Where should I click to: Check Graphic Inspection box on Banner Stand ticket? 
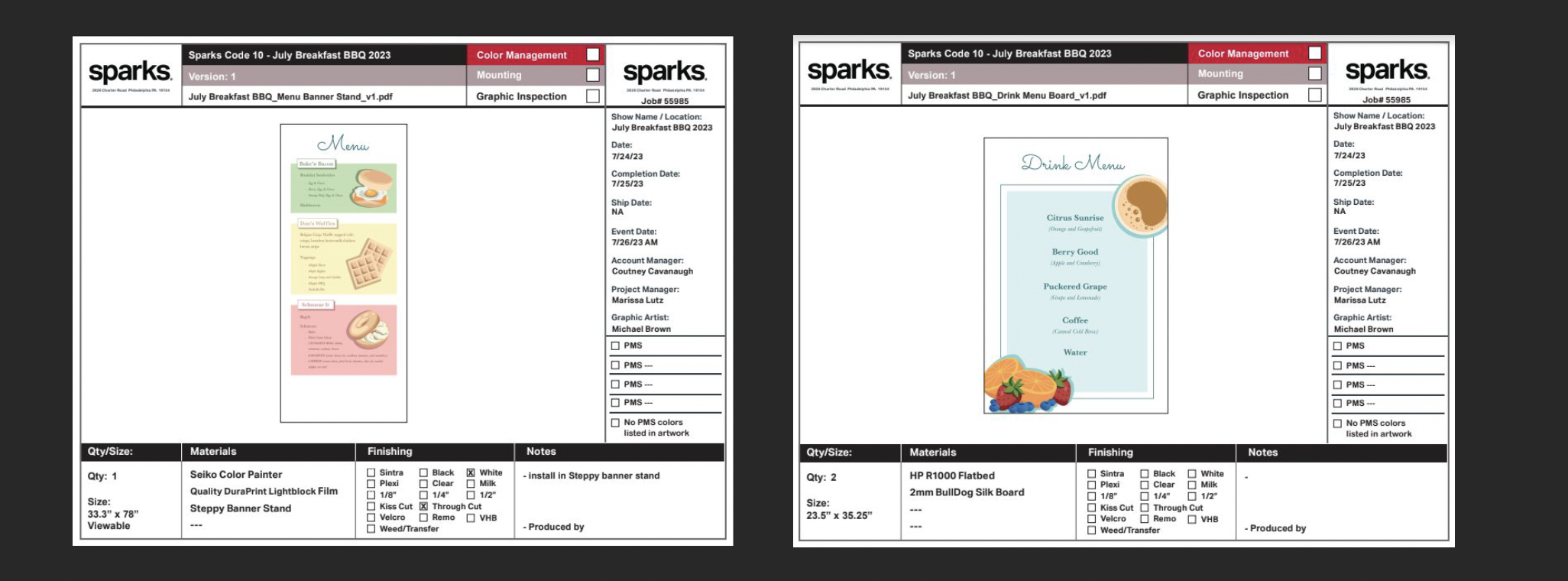(592, 96)
